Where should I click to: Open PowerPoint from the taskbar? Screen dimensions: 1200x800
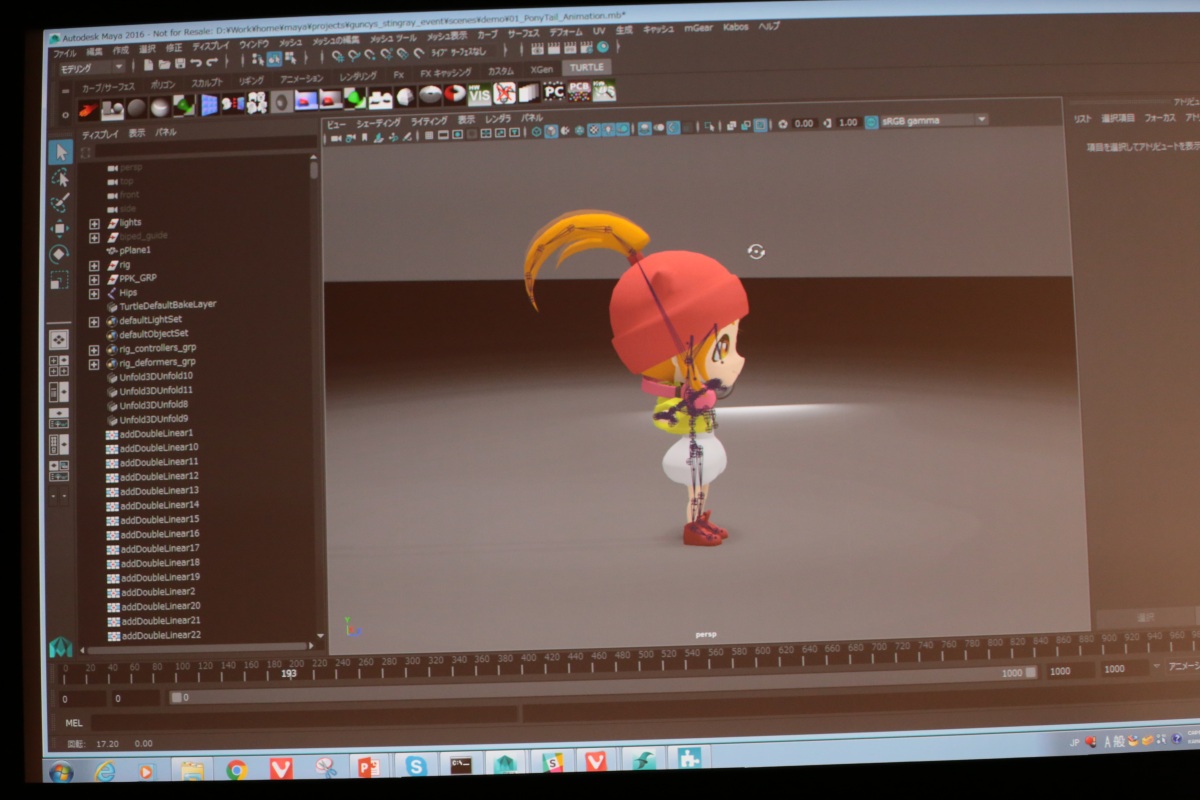(369, 767)
